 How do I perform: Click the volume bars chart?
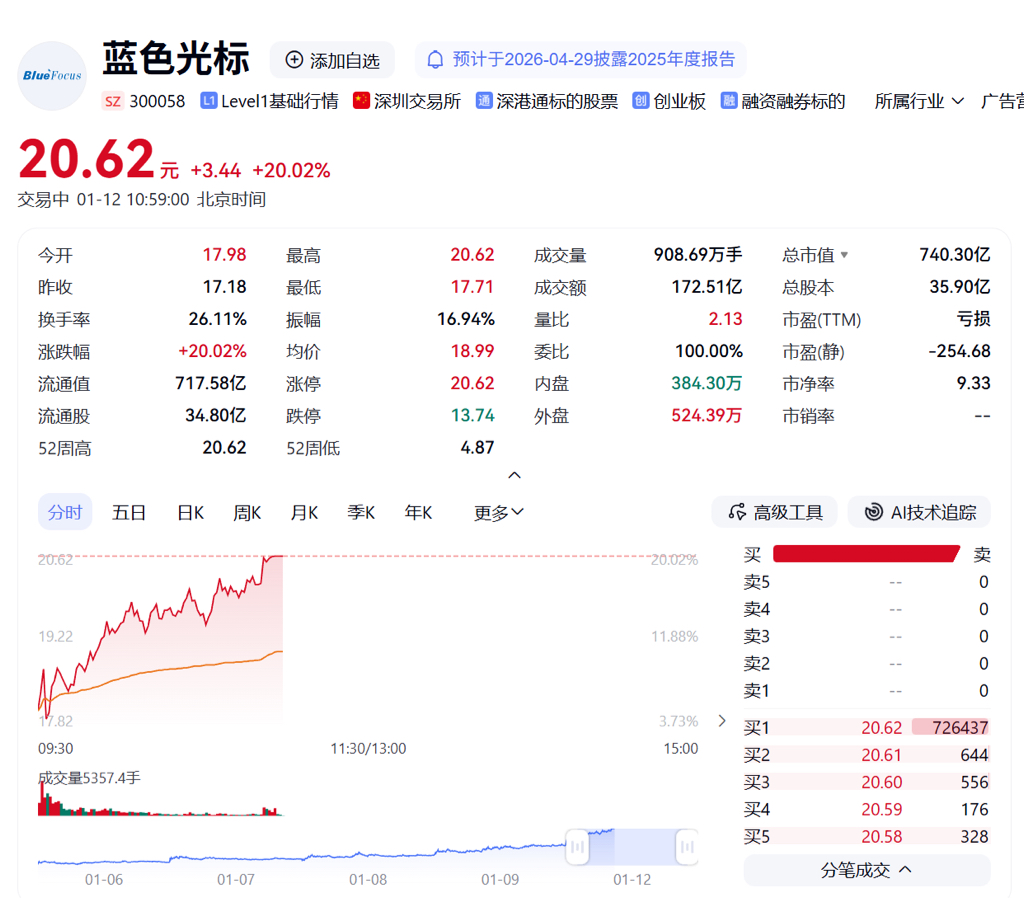161,798
